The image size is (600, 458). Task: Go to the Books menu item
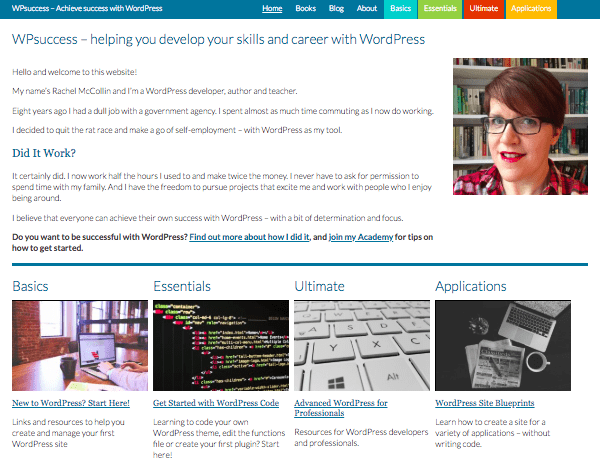305,8
